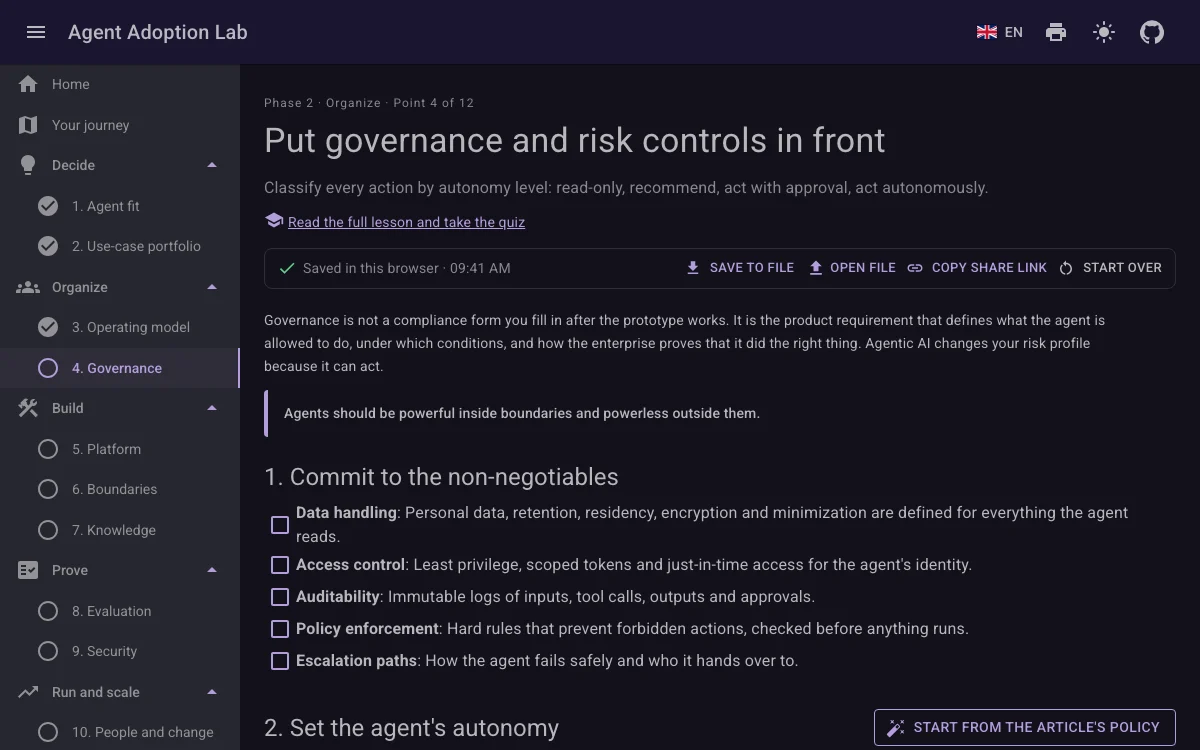Click the Run and scale trend icon

(28, 692)
